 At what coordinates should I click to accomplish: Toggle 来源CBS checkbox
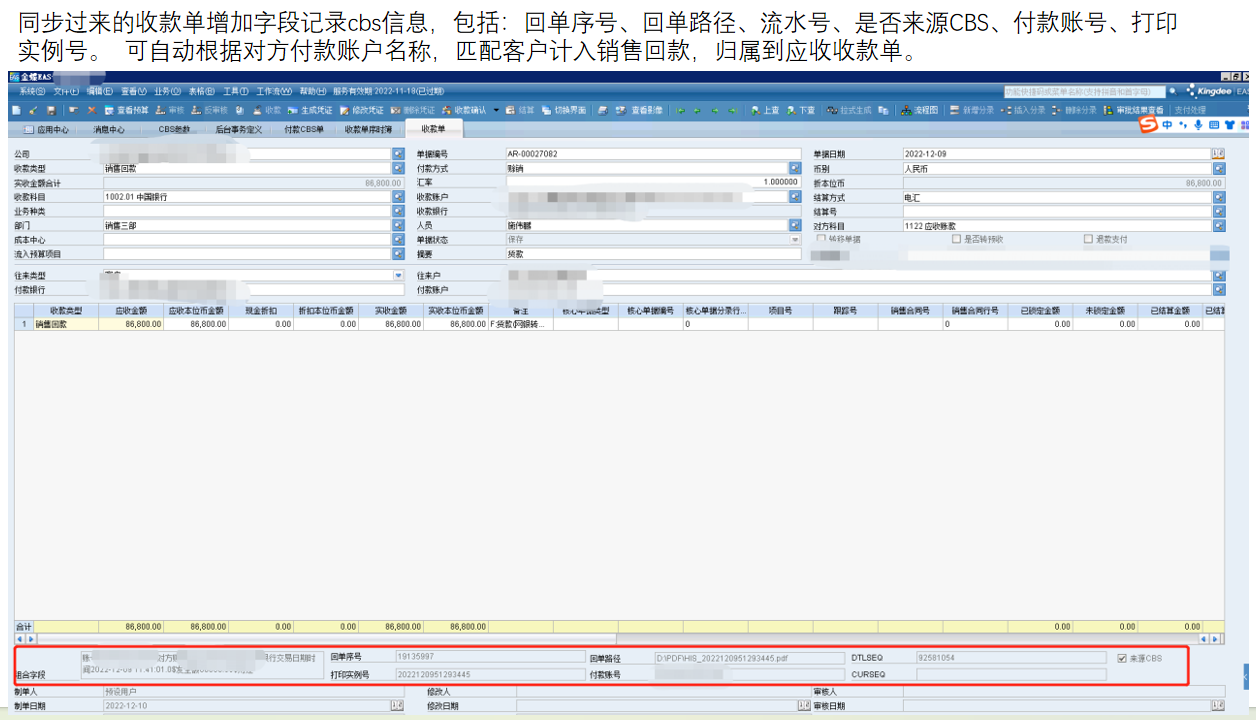click(x=1123, y=658)
